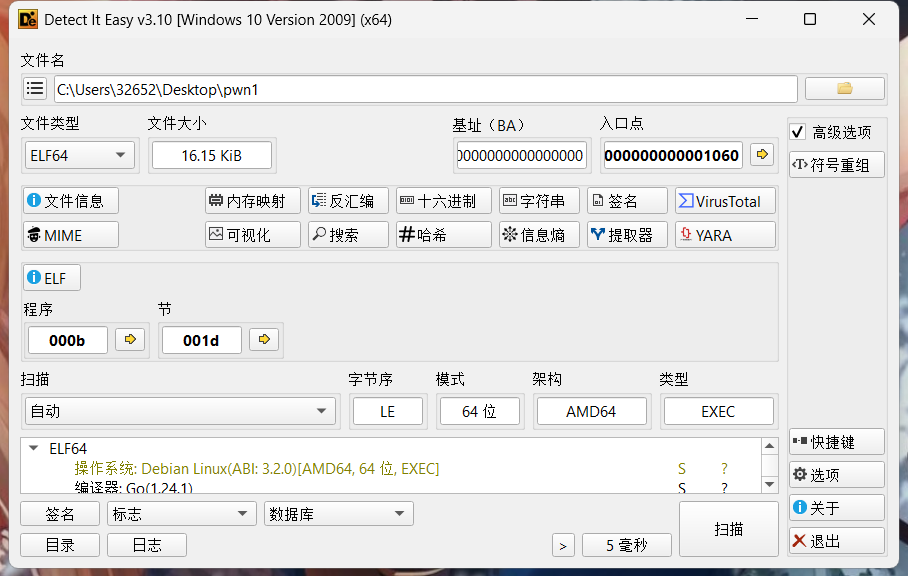This screenshot has width=908, height=576.
Task: Open the file list icon beside the path
Action: [x=35, y=89]
